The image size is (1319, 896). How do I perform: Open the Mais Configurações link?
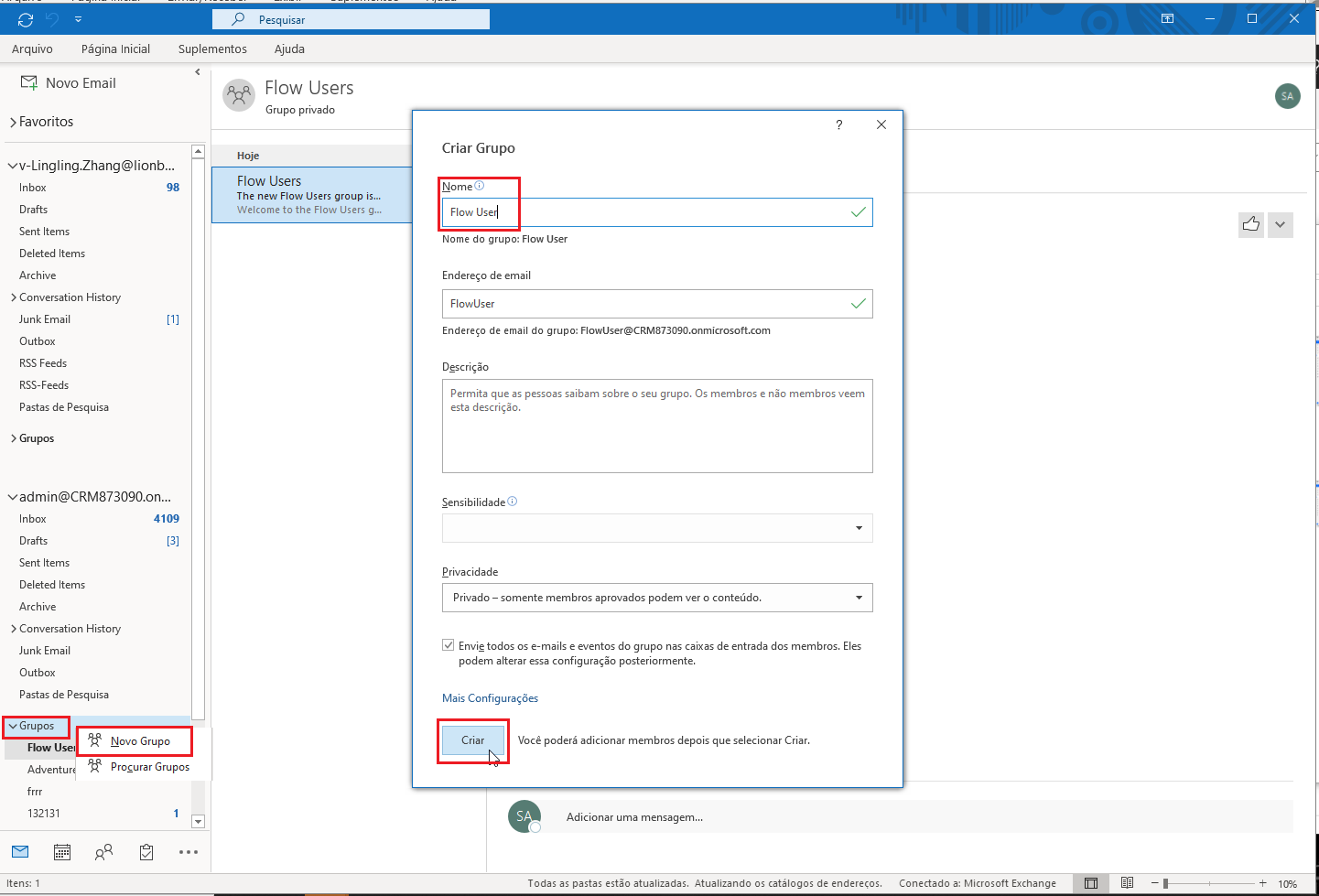(x=490, y=698)
